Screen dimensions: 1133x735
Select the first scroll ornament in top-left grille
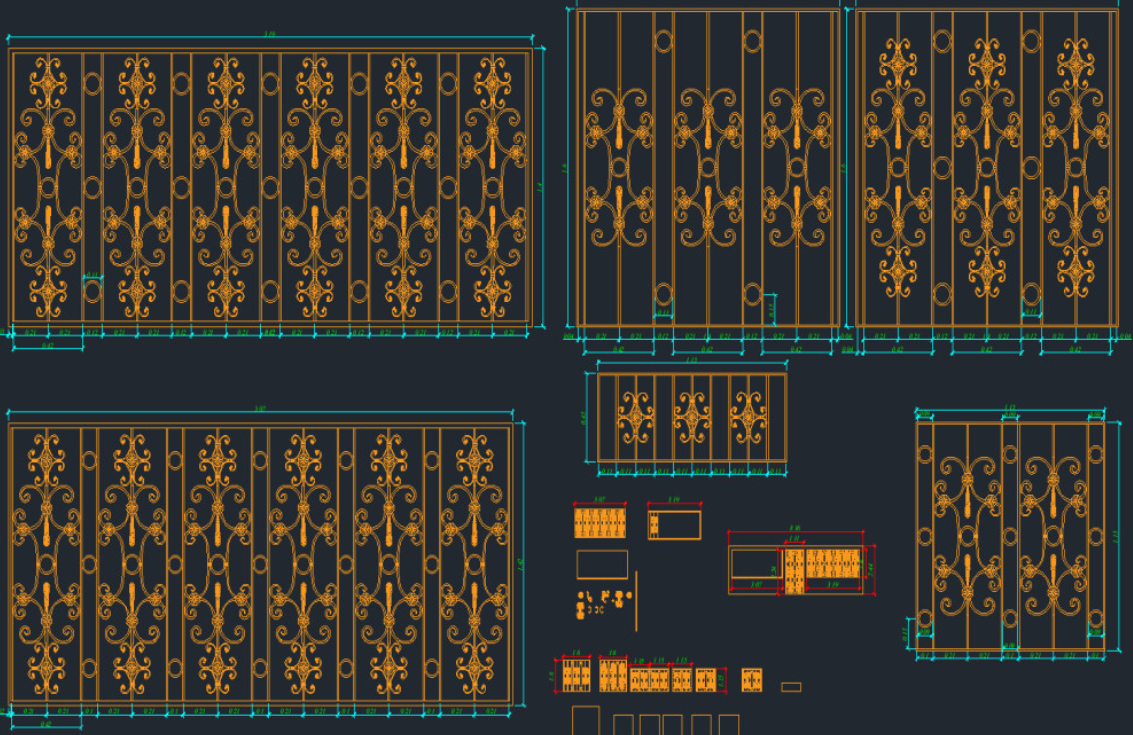click(48, 186)
